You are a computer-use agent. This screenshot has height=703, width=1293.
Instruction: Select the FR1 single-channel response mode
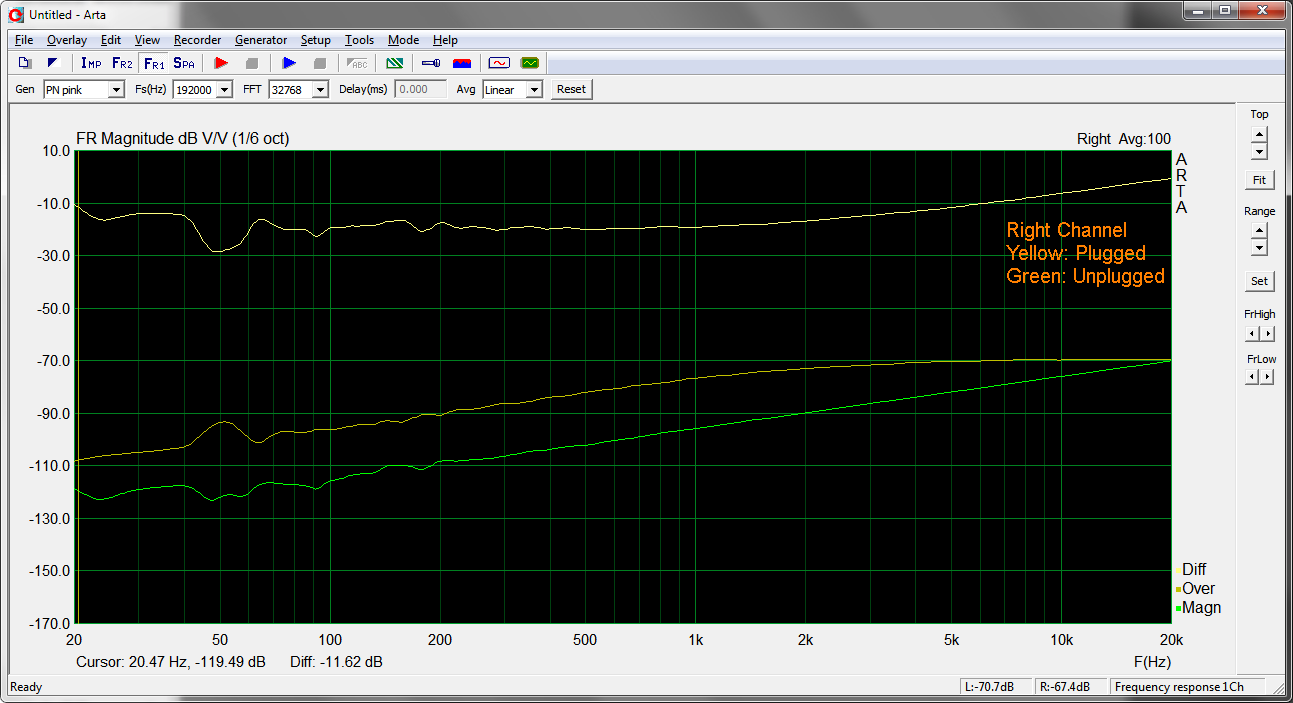pyautogui.click(x=153, y=63)
